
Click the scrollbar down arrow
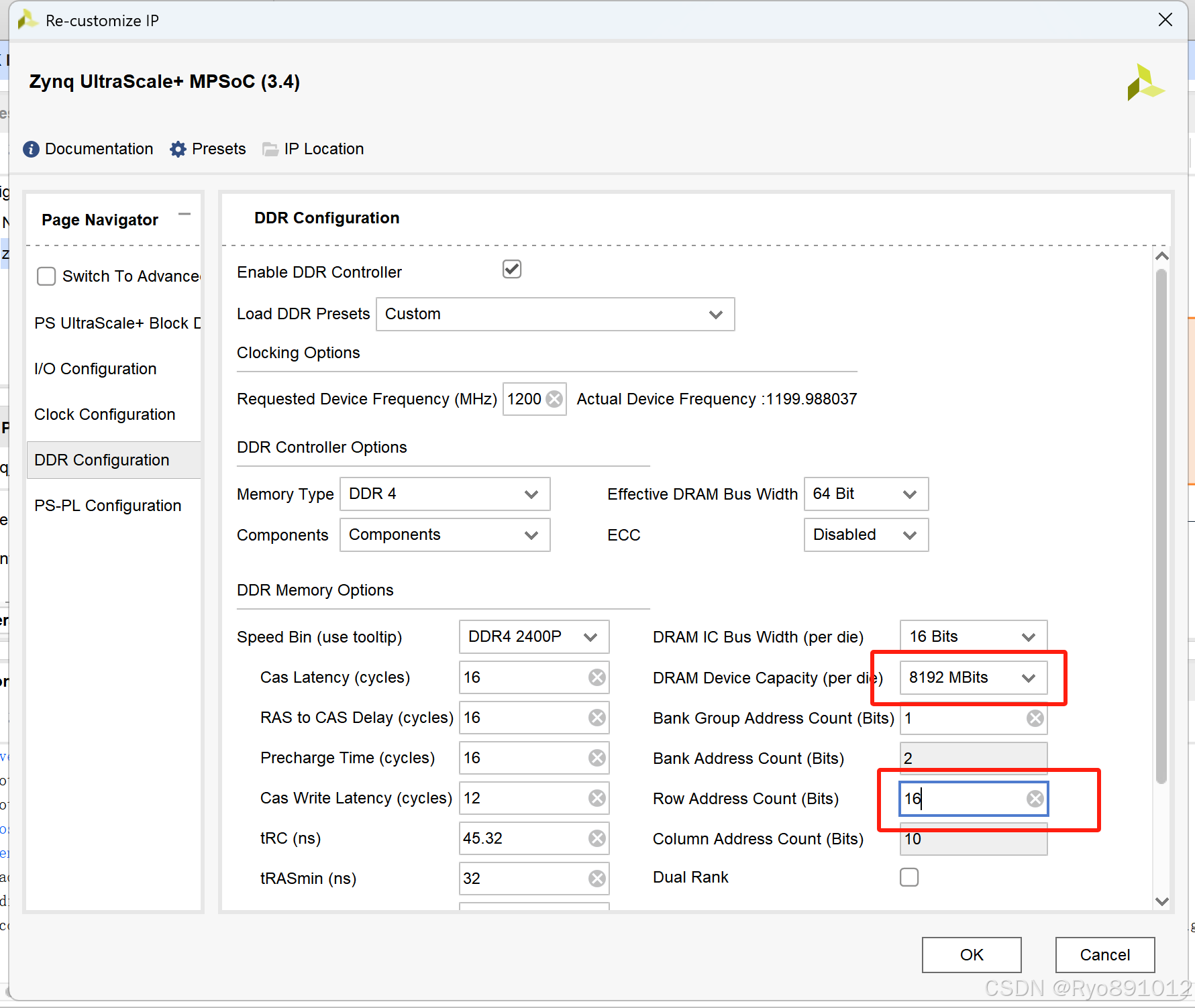coord(1162,901)
